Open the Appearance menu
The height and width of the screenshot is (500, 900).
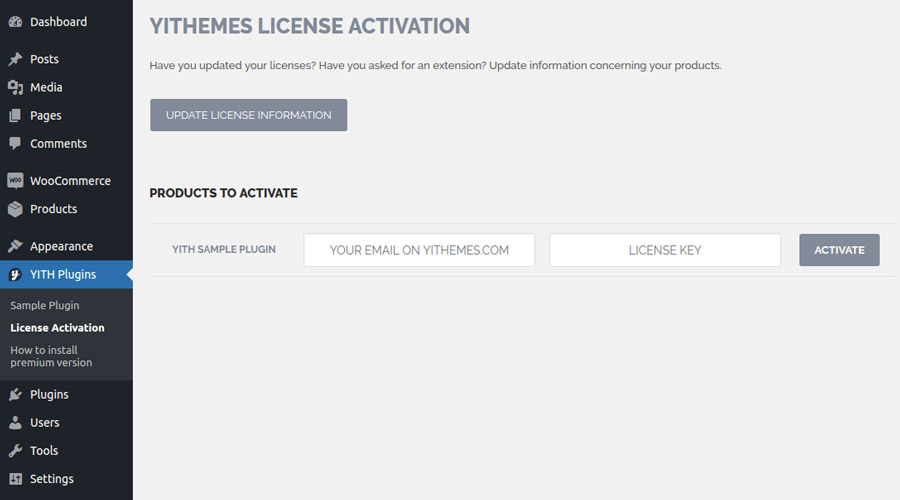click(61, 246)
